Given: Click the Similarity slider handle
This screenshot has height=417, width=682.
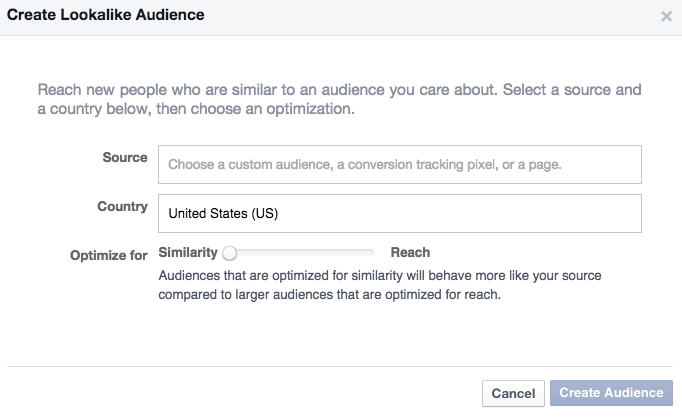Looking at the screenshot, I should (230, 253).
